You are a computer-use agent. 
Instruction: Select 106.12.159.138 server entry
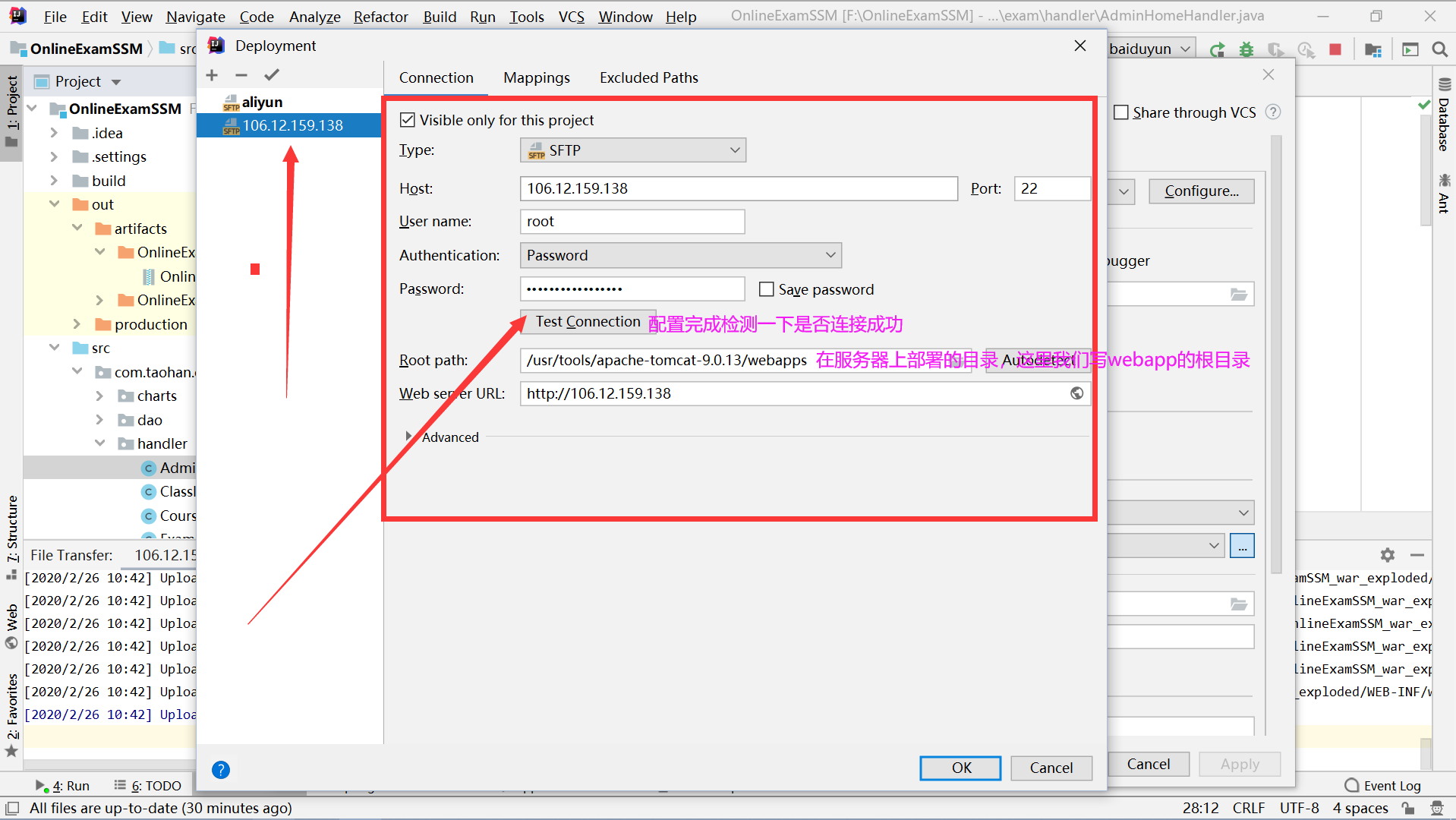click(289, 125)
